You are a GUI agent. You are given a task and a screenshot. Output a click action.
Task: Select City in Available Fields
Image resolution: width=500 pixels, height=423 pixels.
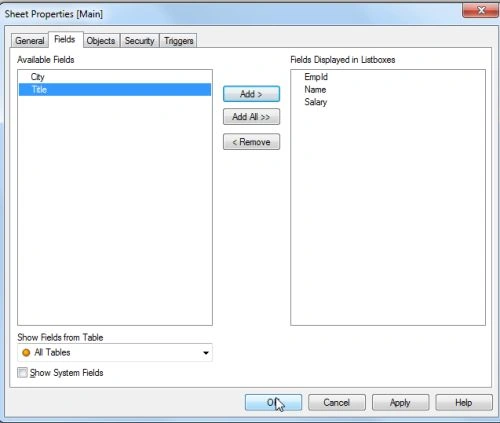[x=115, y=77]
